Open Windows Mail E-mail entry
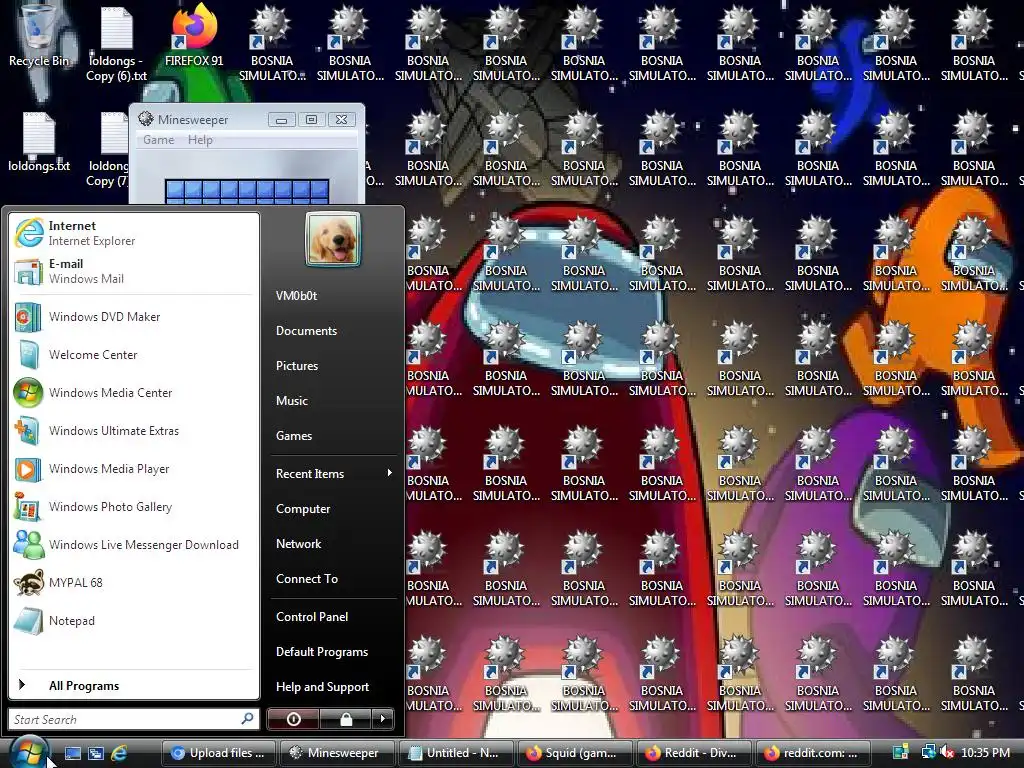 tap(134, 271)
